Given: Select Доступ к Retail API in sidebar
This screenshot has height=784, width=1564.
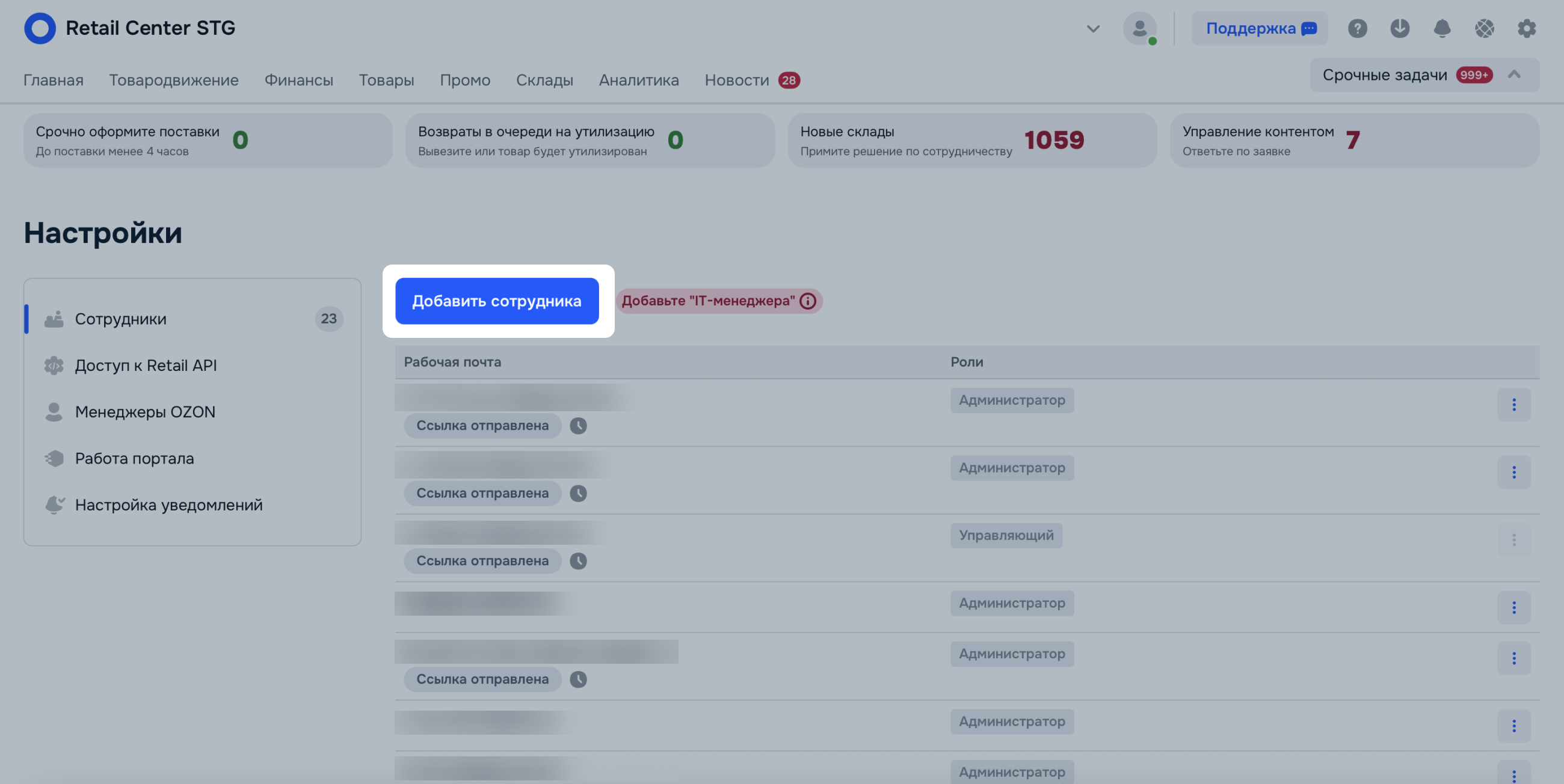Looking at the screenshot, I should pyautogui.click(x=146, y=366).
